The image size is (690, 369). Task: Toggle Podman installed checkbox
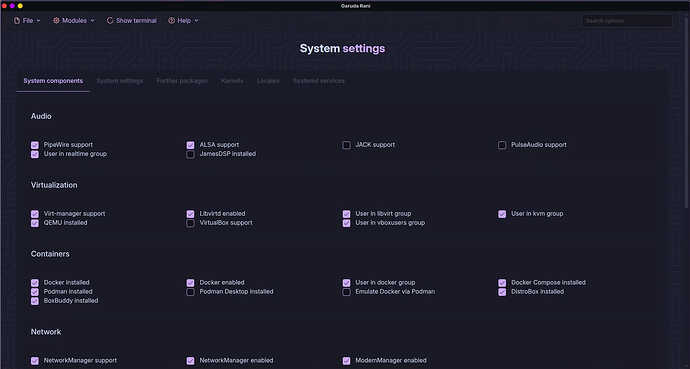point(35,292)
